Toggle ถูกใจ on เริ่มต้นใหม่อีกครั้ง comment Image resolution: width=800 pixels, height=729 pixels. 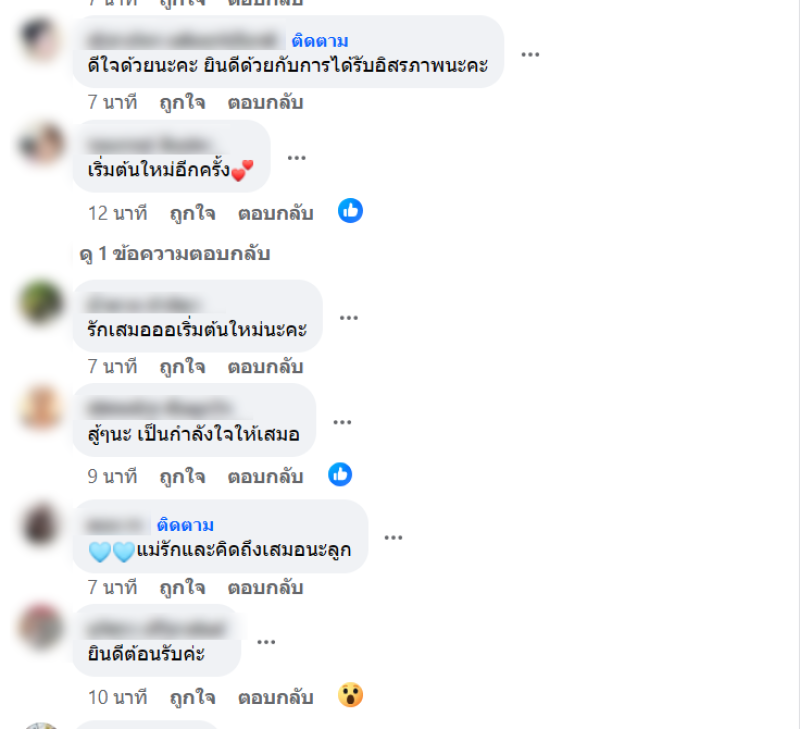click(192, 213)
